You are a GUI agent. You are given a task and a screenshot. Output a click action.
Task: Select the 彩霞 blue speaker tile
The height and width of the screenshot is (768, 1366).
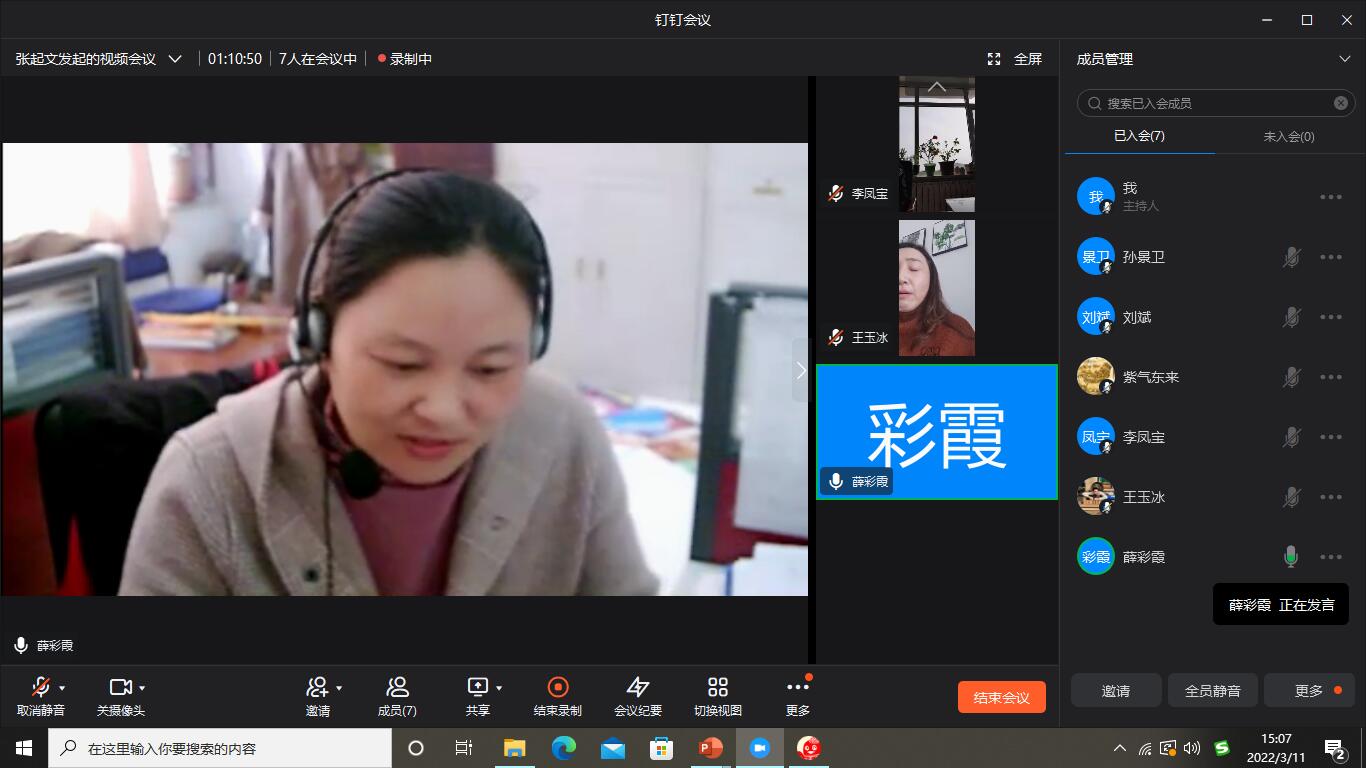tap(937, 432)
